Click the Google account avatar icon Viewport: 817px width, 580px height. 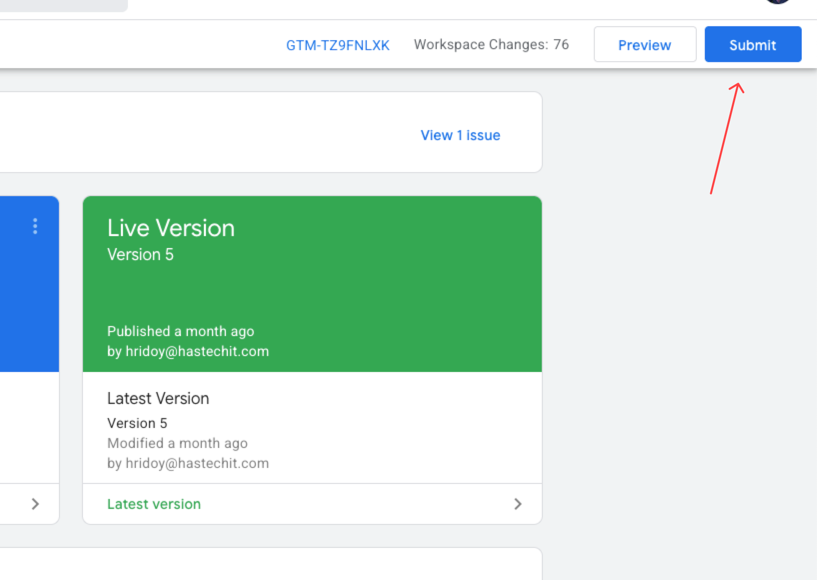(x=778, y=2)
